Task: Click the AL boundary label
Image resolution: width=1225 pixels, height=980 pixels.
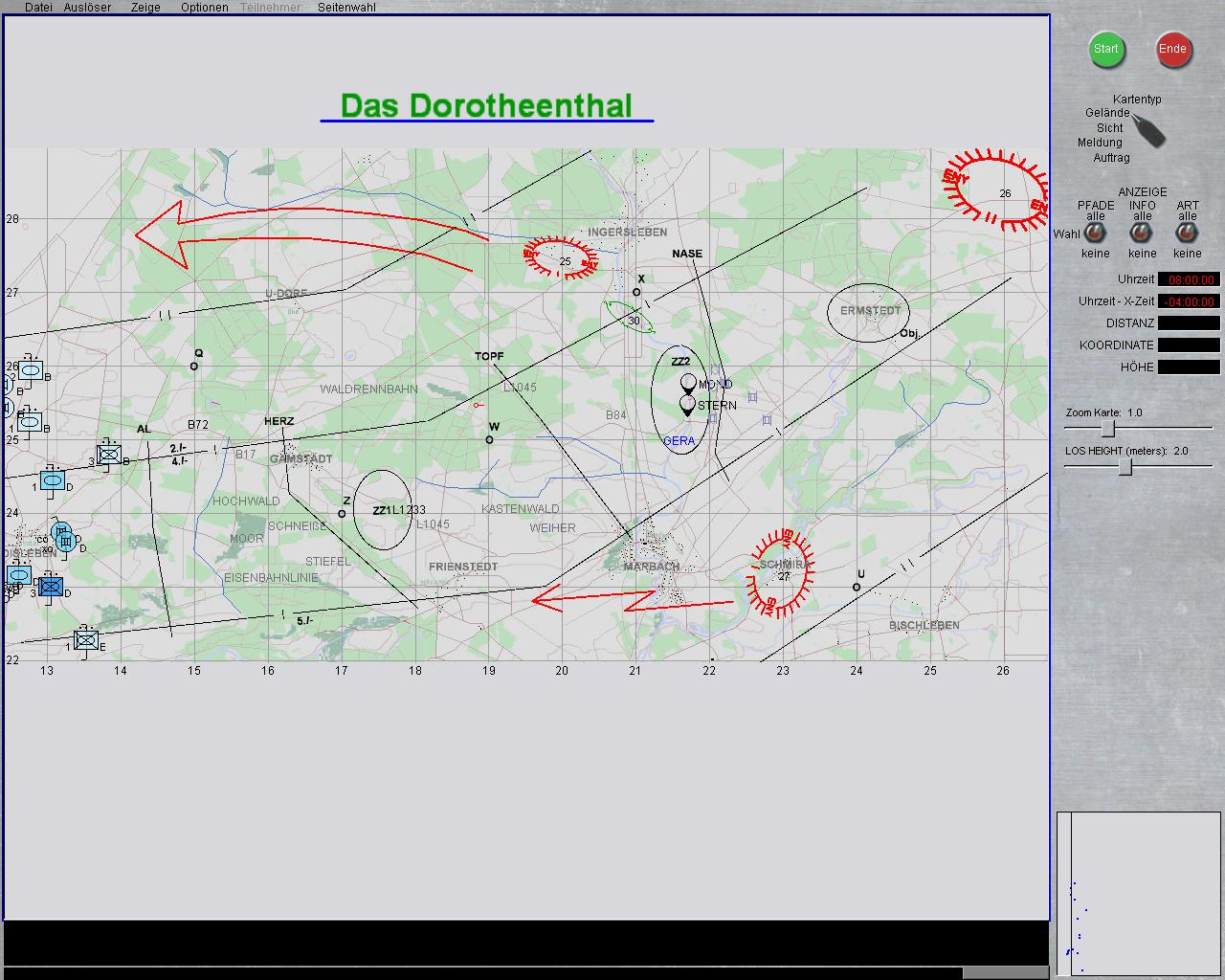Action: pos(144,429)
